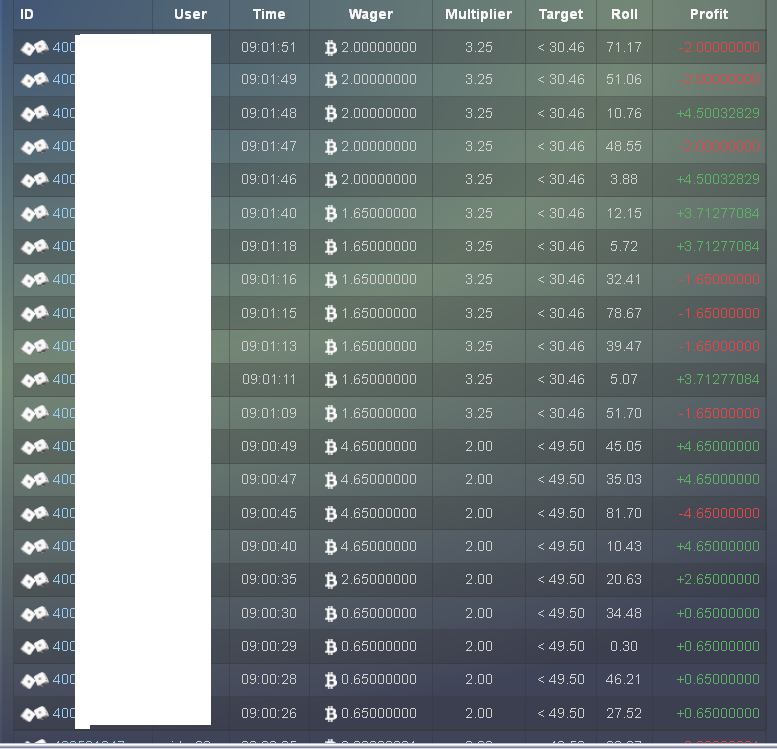
Task: Click the dice icon in the 09:00:40 row
Action: (x=34, y=546)
